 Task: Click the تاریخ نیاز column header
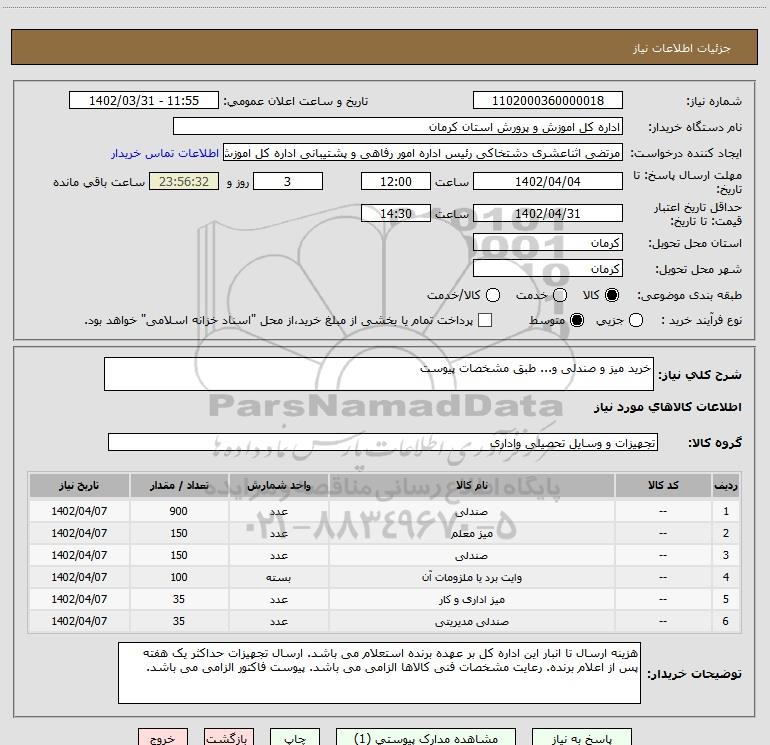[79, 485]
